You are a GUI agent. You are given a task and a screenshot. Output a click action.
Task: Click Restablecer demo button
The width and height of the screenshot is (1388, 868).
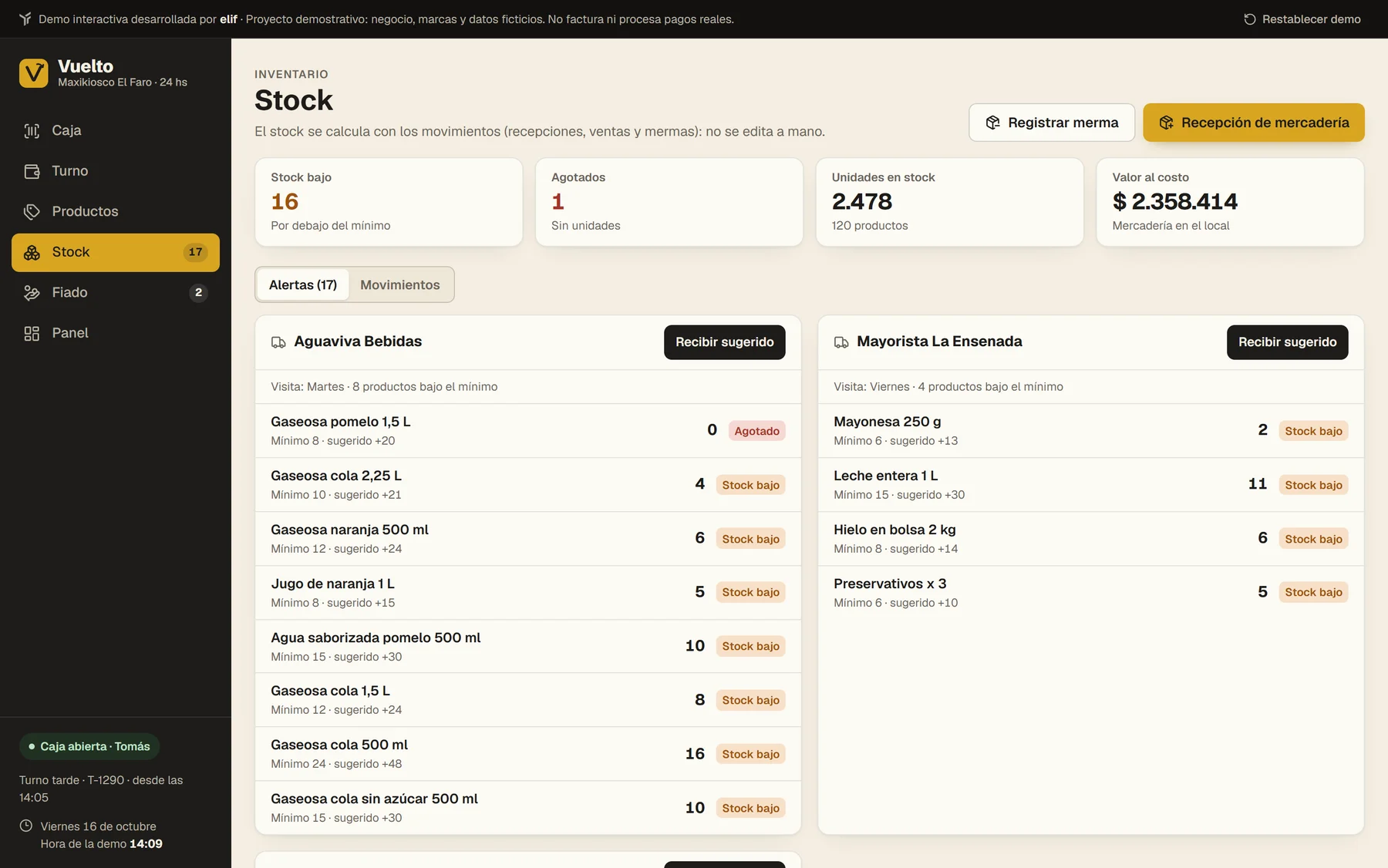click(x=1302, y=19)
